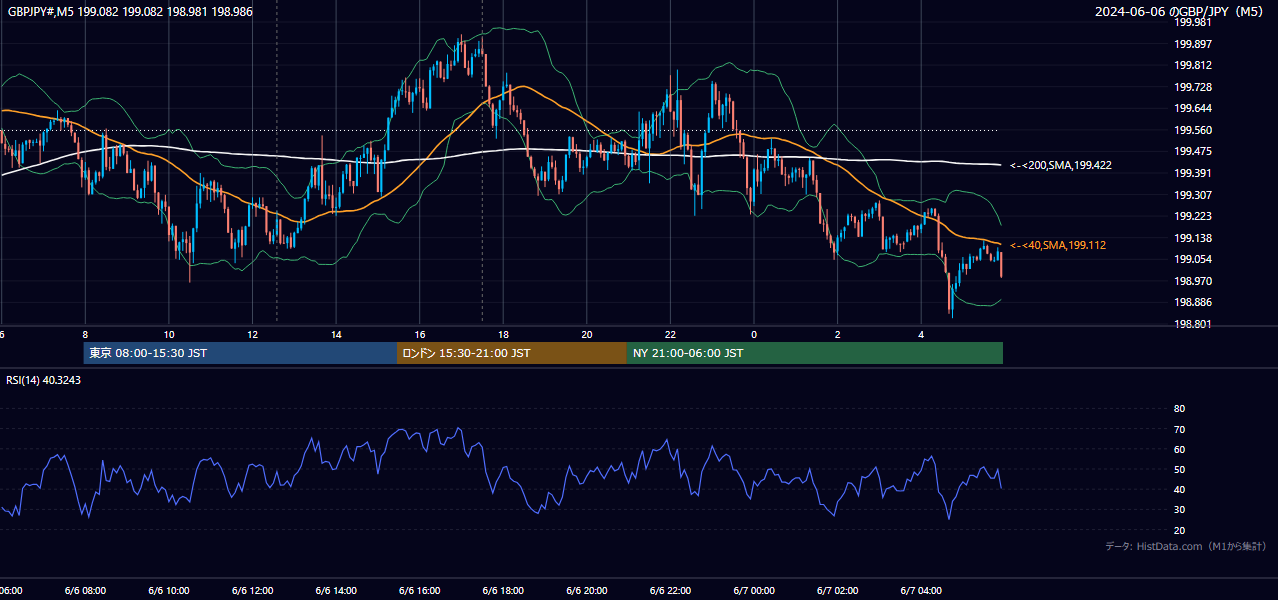
Task: Click the RSI 60 level label
Action: (x=1179, y=449)
